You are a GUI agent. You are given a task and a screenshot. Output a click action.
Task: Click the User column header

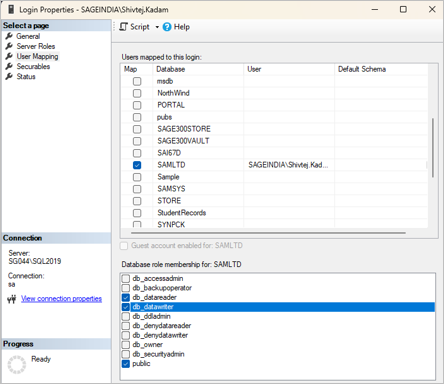(289, 69)
